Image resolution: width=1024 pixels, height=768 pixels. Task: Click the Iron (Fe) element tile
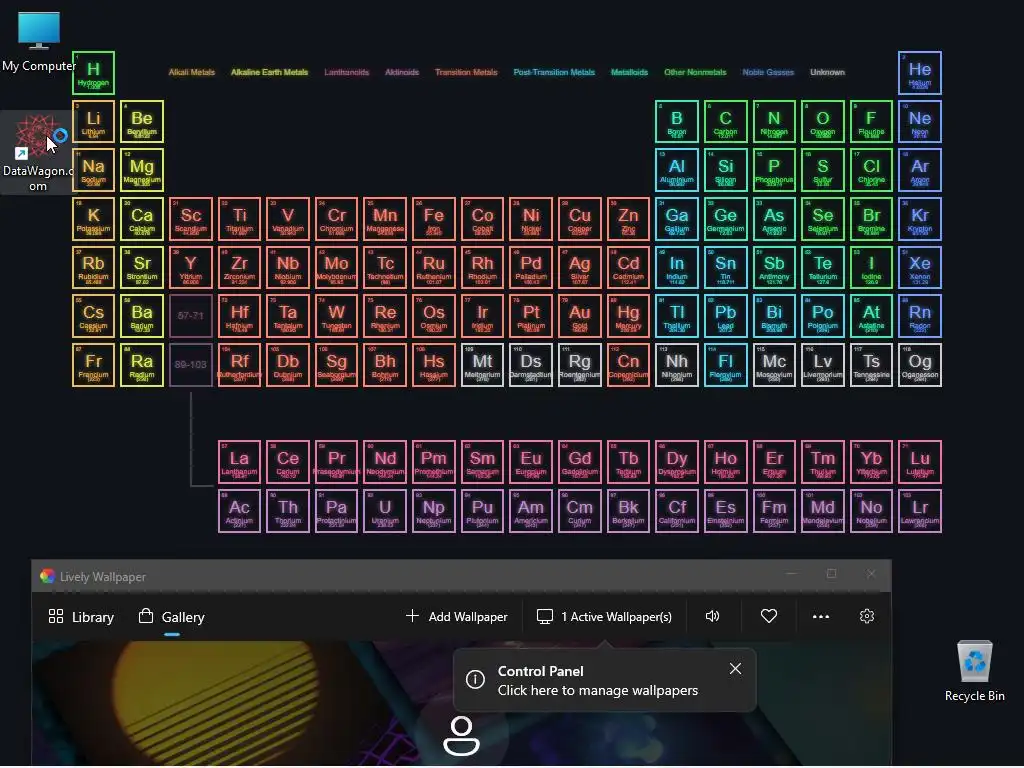(x=434, y=219)
